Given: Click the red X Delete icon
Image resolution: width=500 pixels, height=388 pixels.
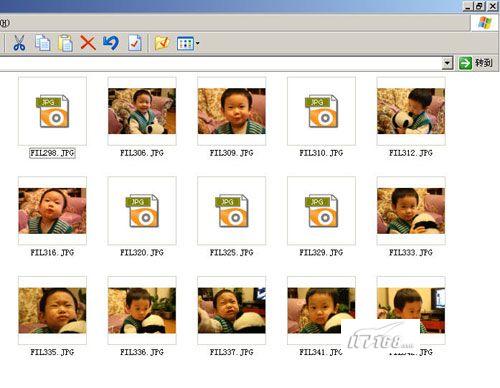Looking at the screenshot, I should click(88, 43).
